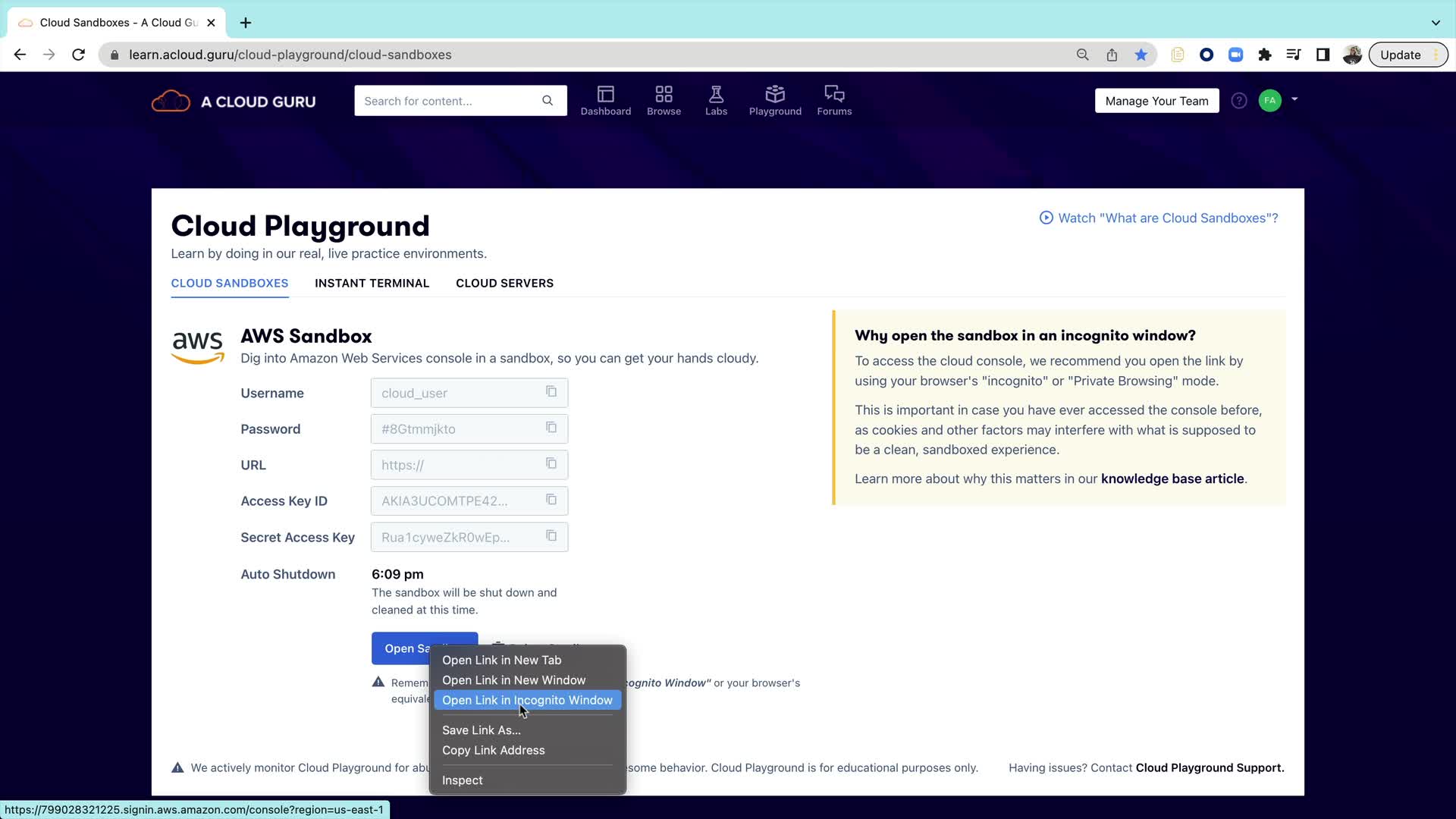Open the Dashboard icon in navbar
Screen dimensions: 1456x819
605,100
